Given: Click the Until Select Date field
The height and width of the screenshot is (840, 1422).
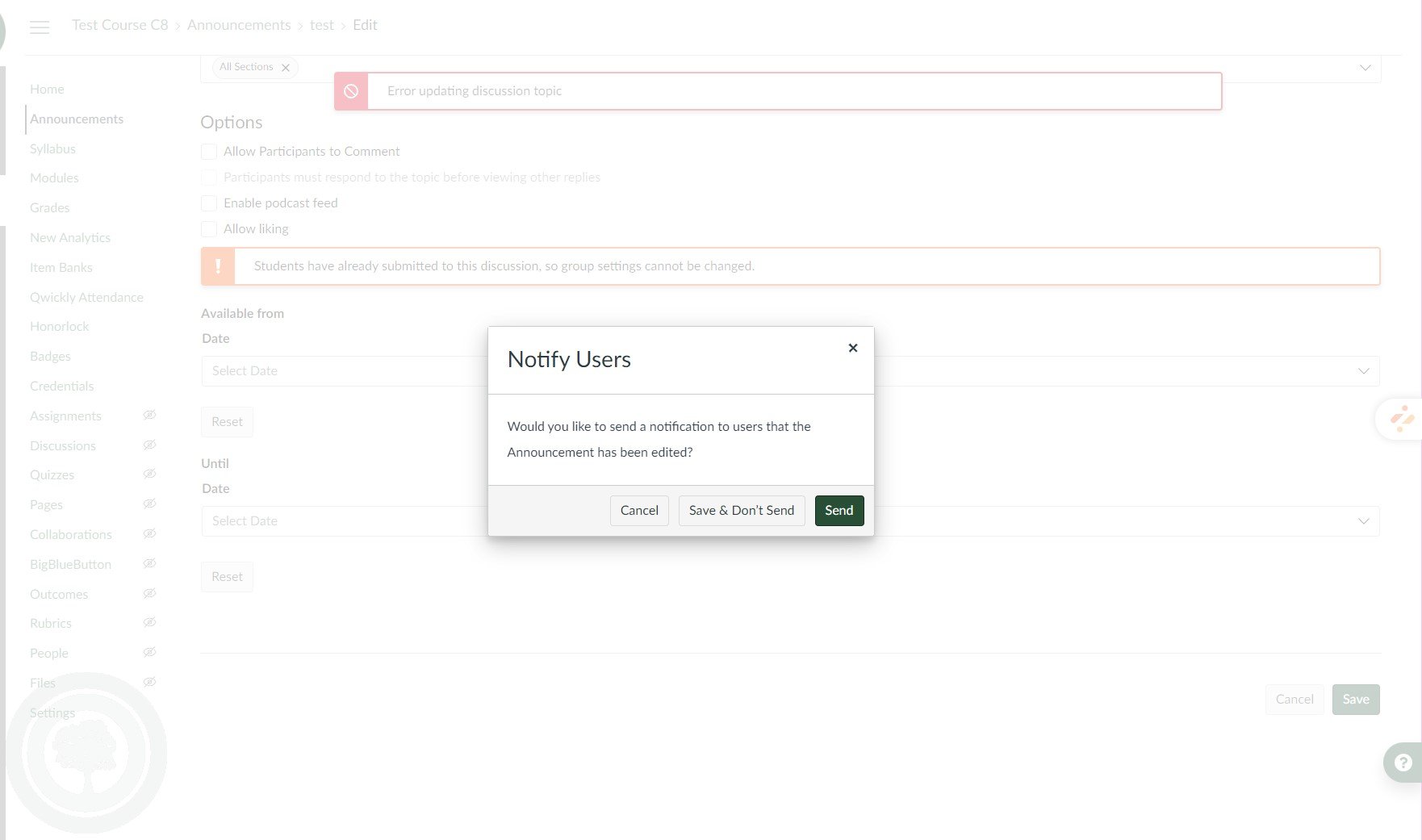Looking at the screenshot, I should click(x=790, y=521).
